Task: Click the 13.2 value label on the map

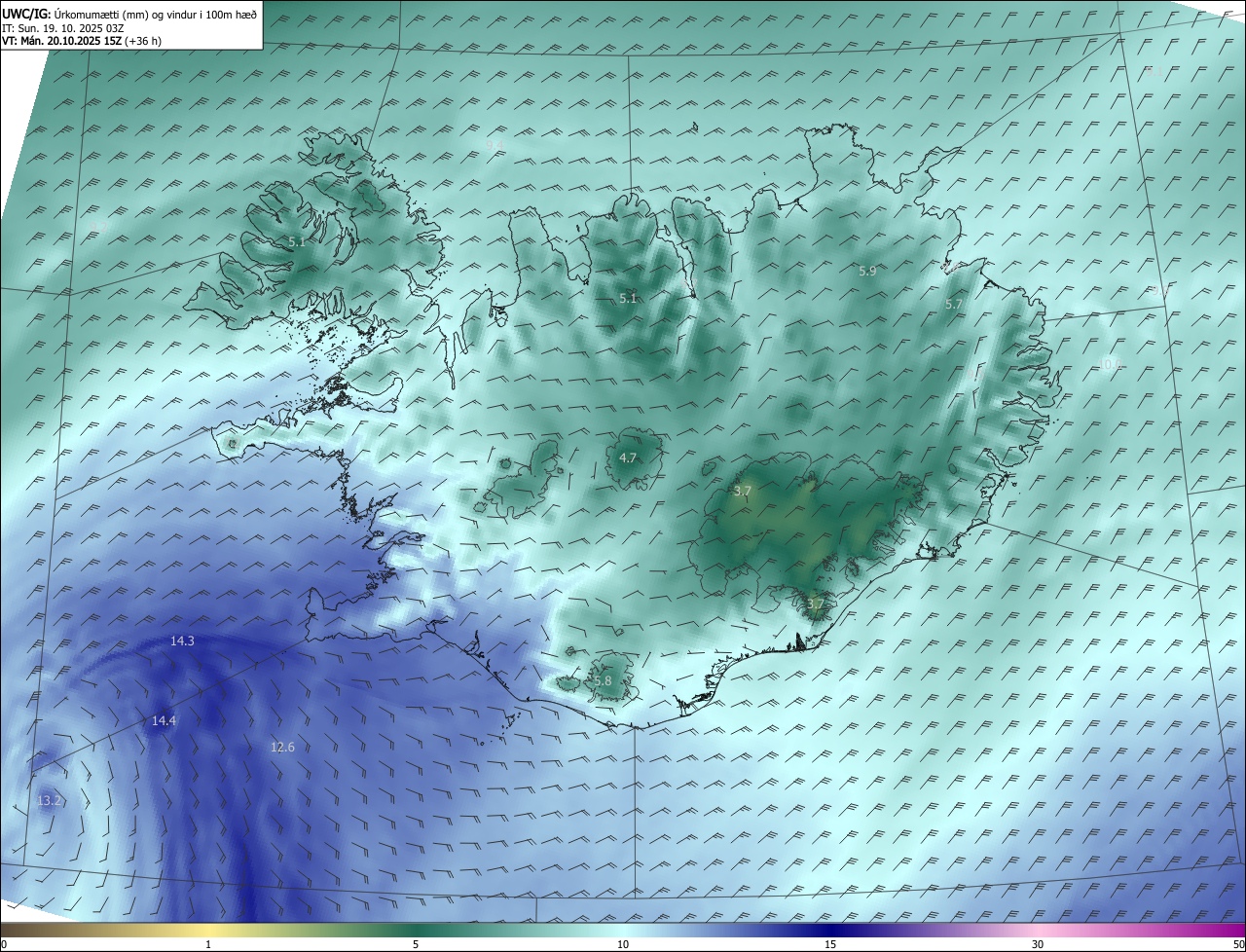Action: click(x=50, y=800)
